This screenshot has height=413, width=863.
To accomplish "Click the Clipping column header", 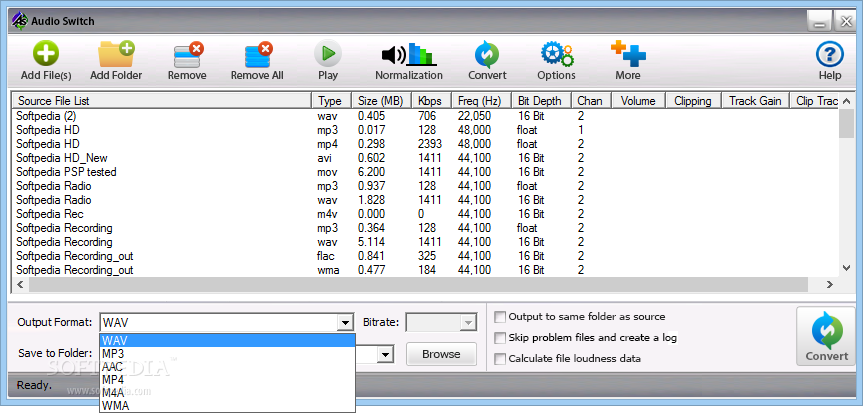I will pos(693,101).
